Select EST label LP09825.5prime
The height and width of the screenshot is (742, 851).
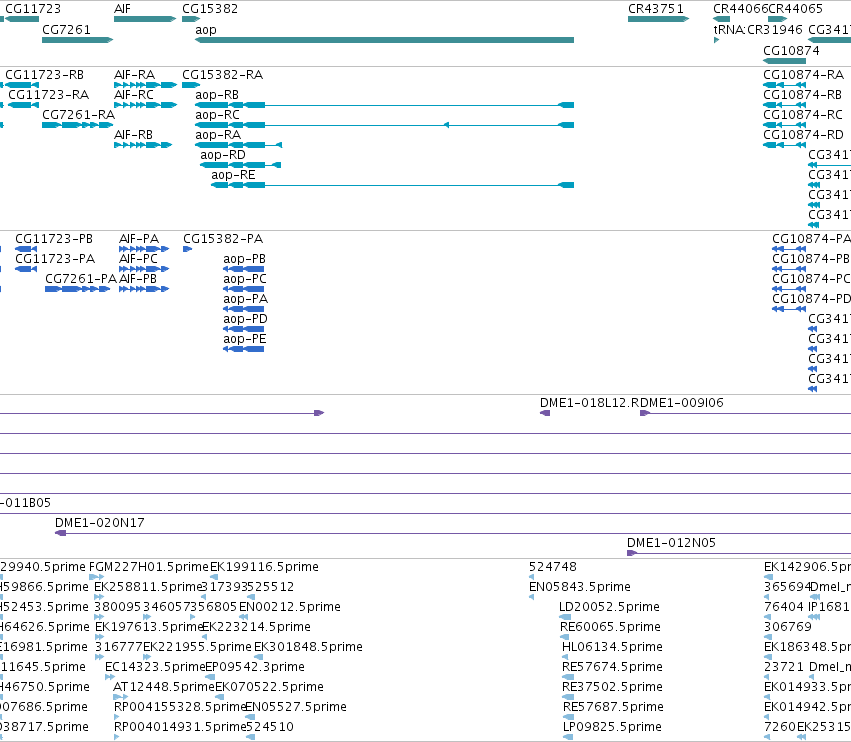[612, 727]
